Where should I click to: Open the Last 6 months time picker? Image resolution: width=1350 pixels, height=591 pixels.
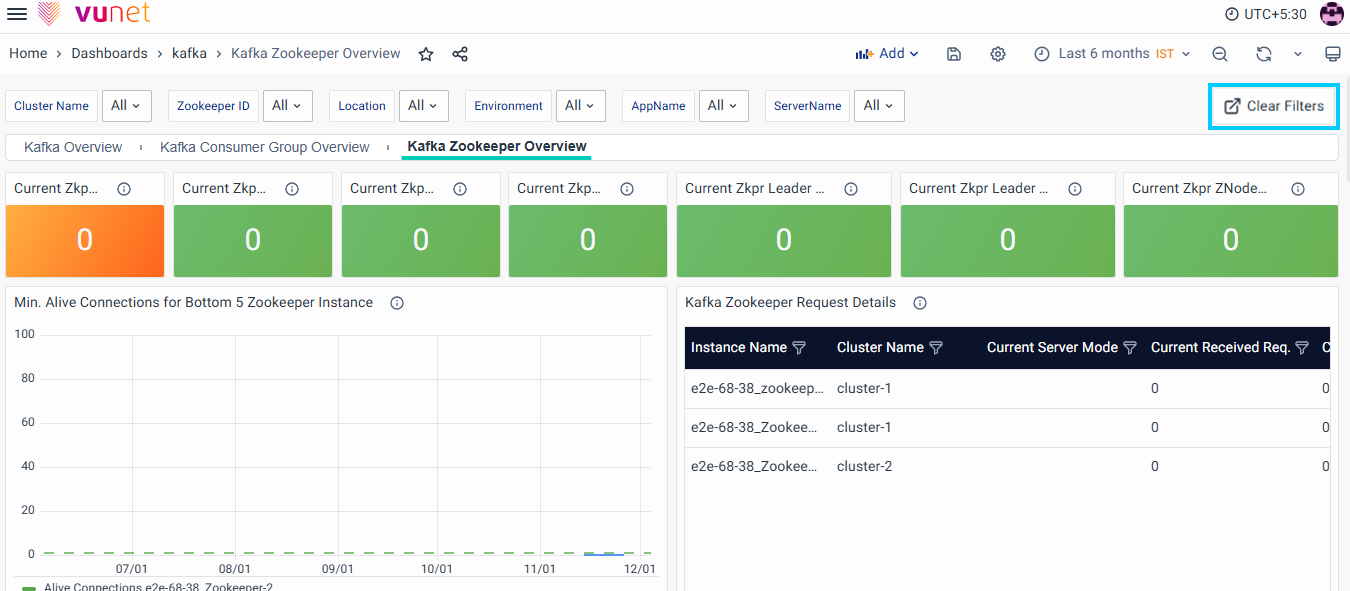(x=1112, y=54)
